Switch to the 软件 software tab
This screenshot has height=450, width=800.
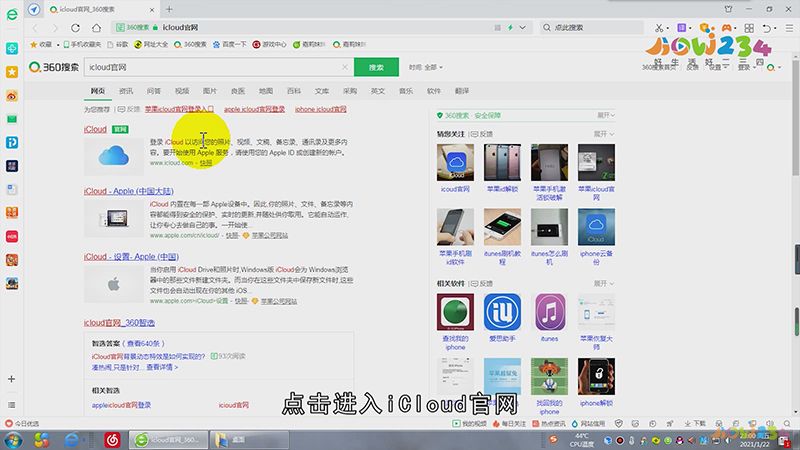pos(434,91)
